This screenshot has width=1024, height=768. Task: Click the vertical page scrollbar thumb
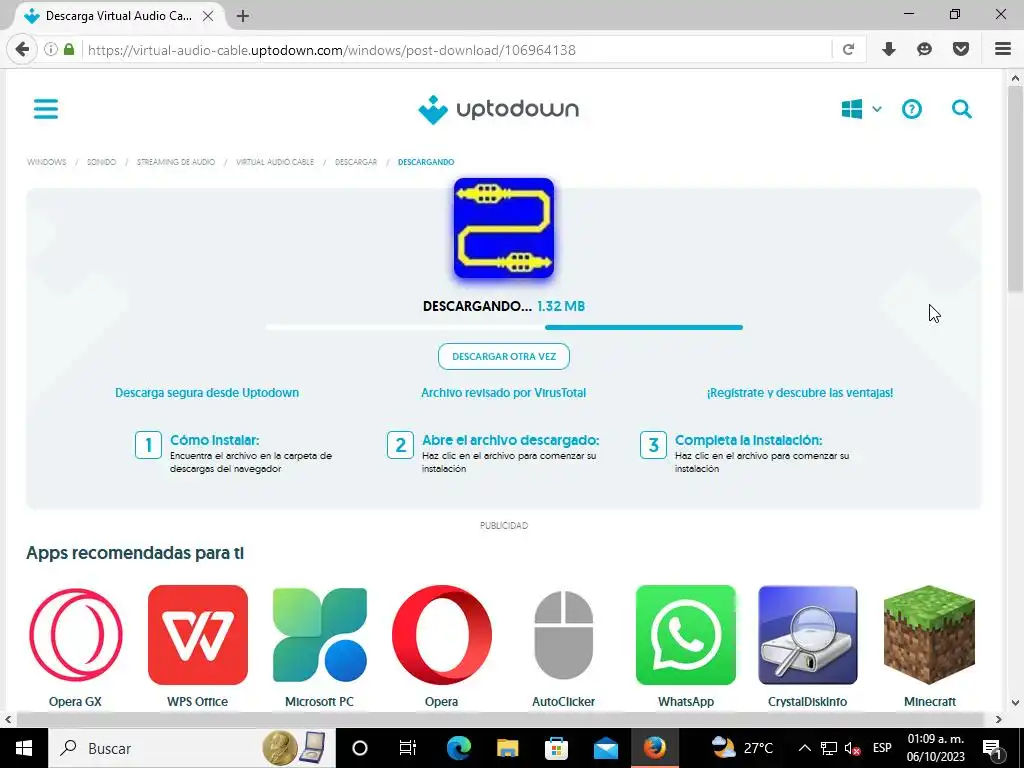point(1015,189)
